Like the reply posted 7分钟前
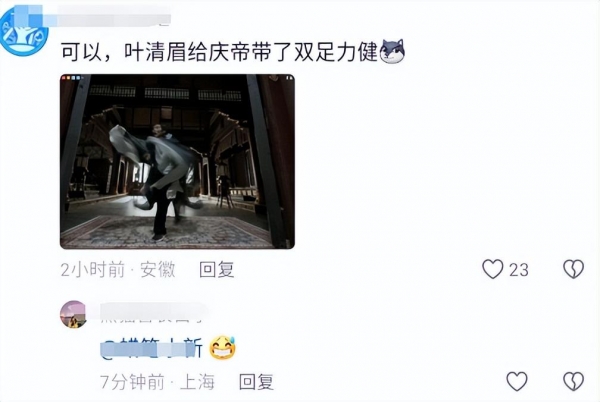The height and width of the screenshot is (402, 600). (517, 381)
